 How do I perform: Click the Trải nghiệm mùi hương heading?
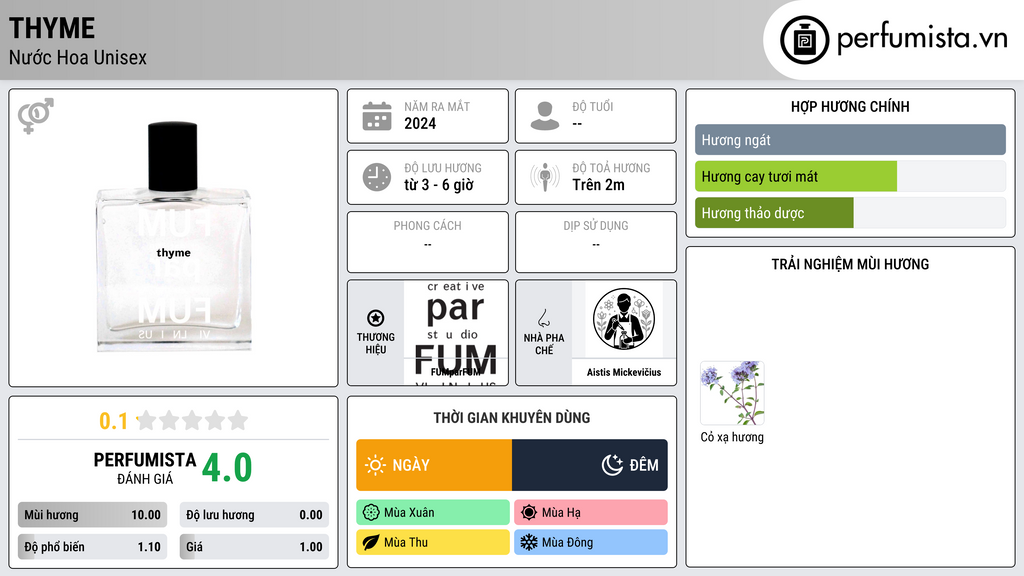coord(850,264)
